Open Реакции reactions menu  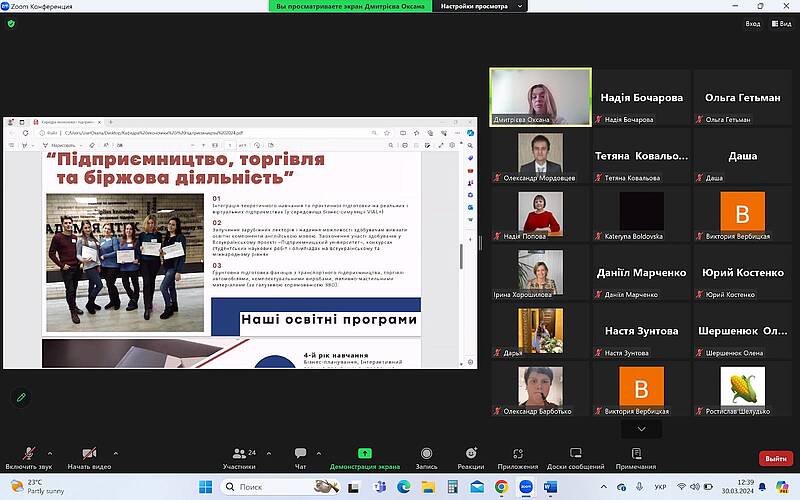470,457
